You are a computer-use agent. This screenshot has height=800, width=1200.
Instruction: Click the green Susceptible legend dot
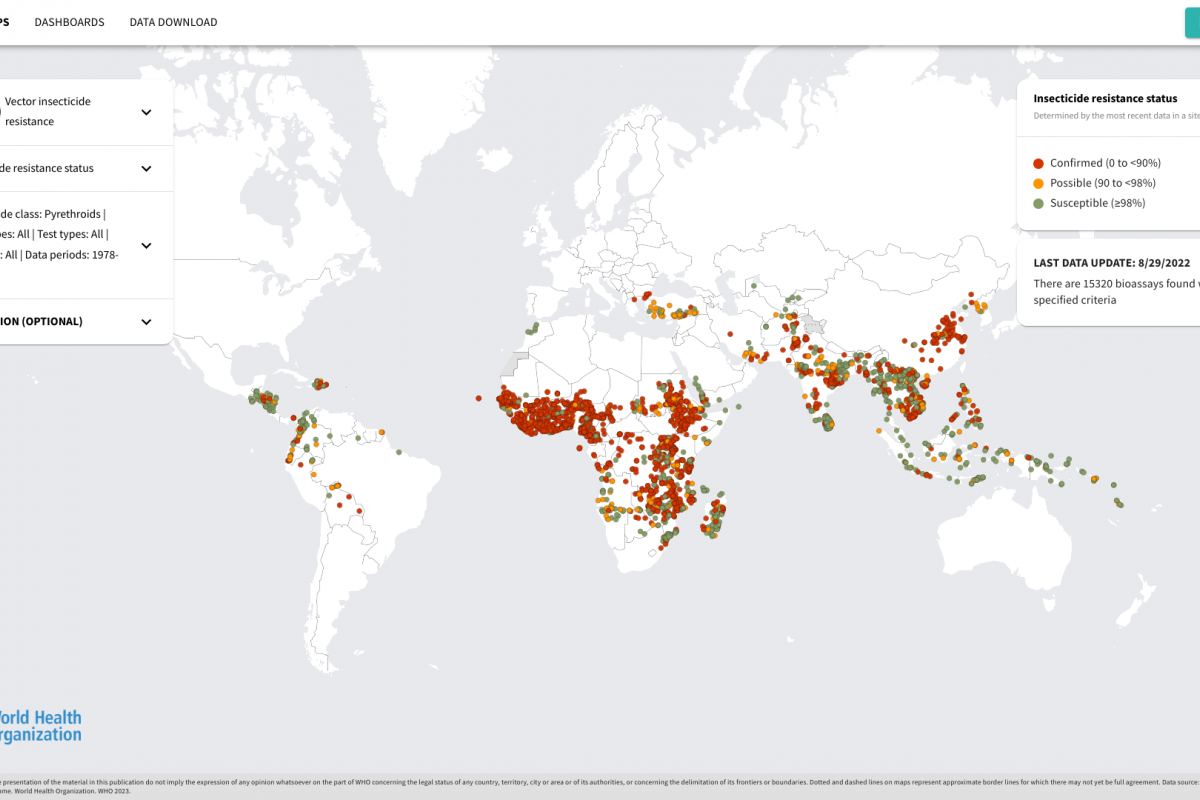pyautogui.click(x=1038, y=203)
